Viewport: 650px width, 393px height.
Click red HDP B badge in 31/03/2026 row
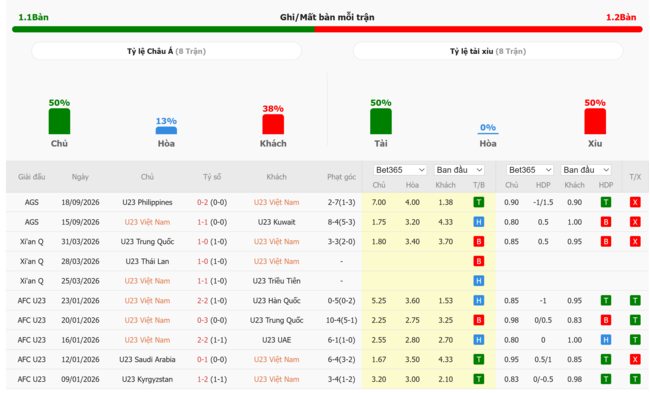(x=606, y=242)
